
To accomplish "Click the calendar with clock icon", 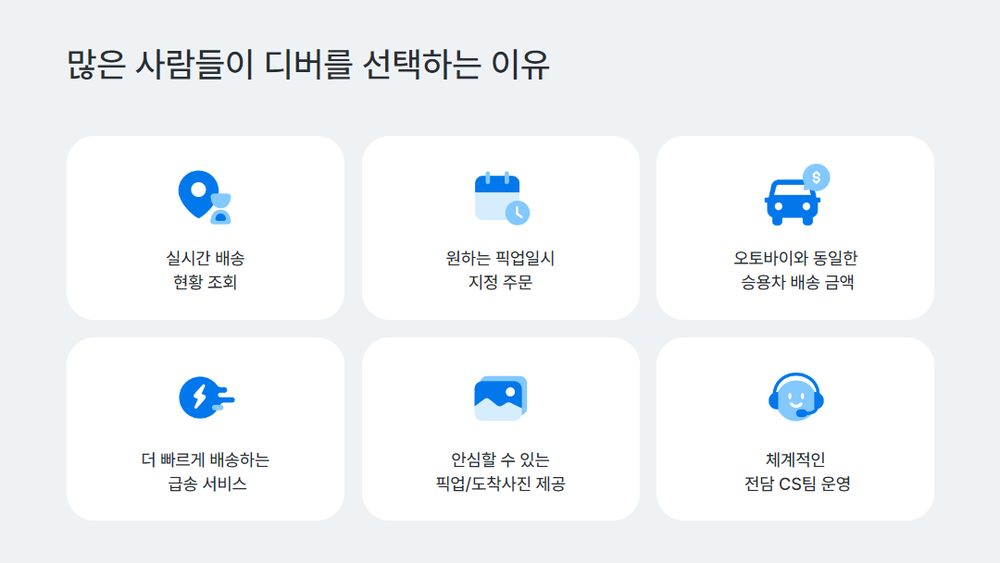I will (x=498, y=196).
